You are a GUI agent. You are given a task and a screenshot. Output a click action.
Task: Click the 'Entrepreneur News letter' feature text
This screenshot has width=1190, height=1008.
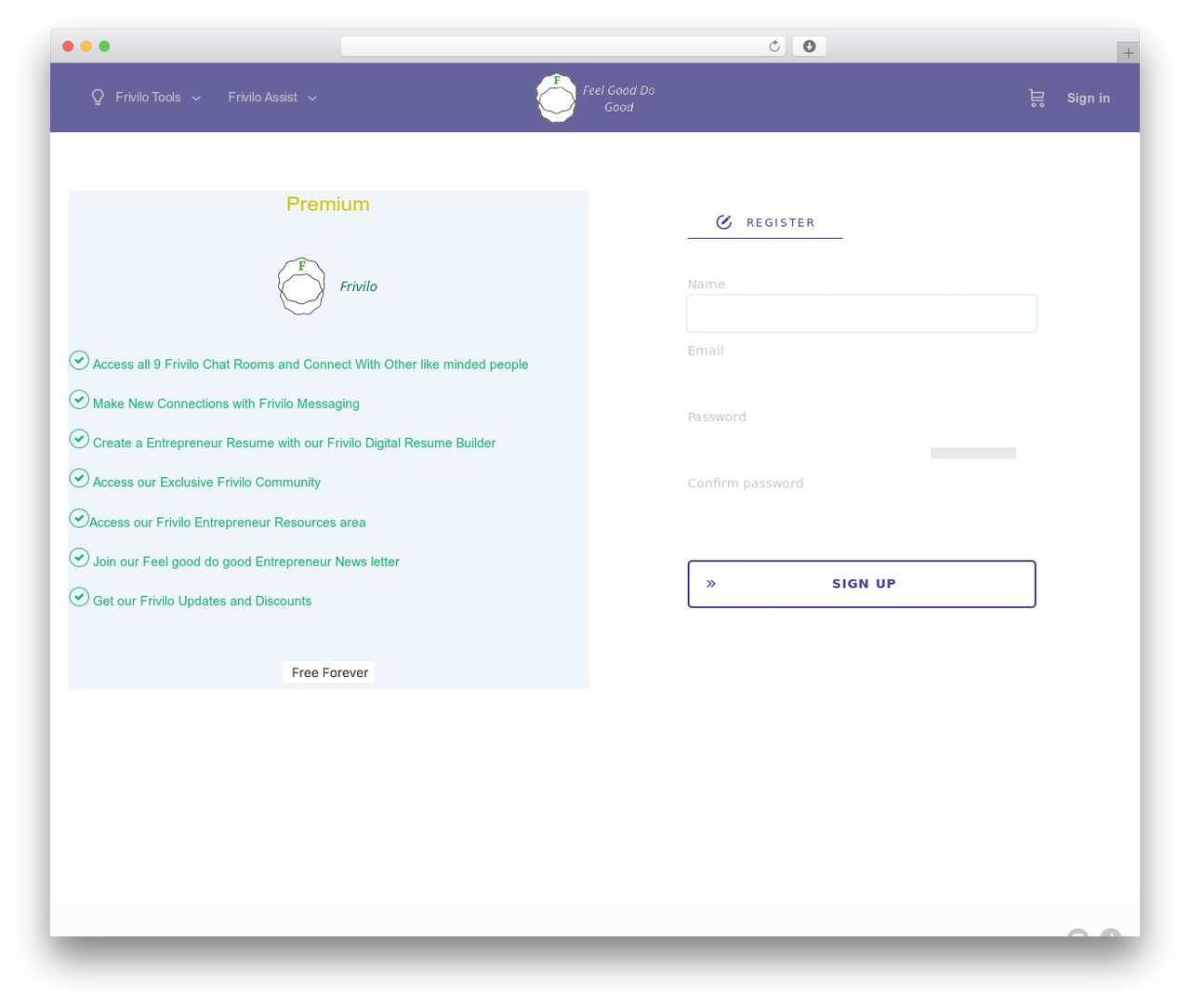(246, 562)
